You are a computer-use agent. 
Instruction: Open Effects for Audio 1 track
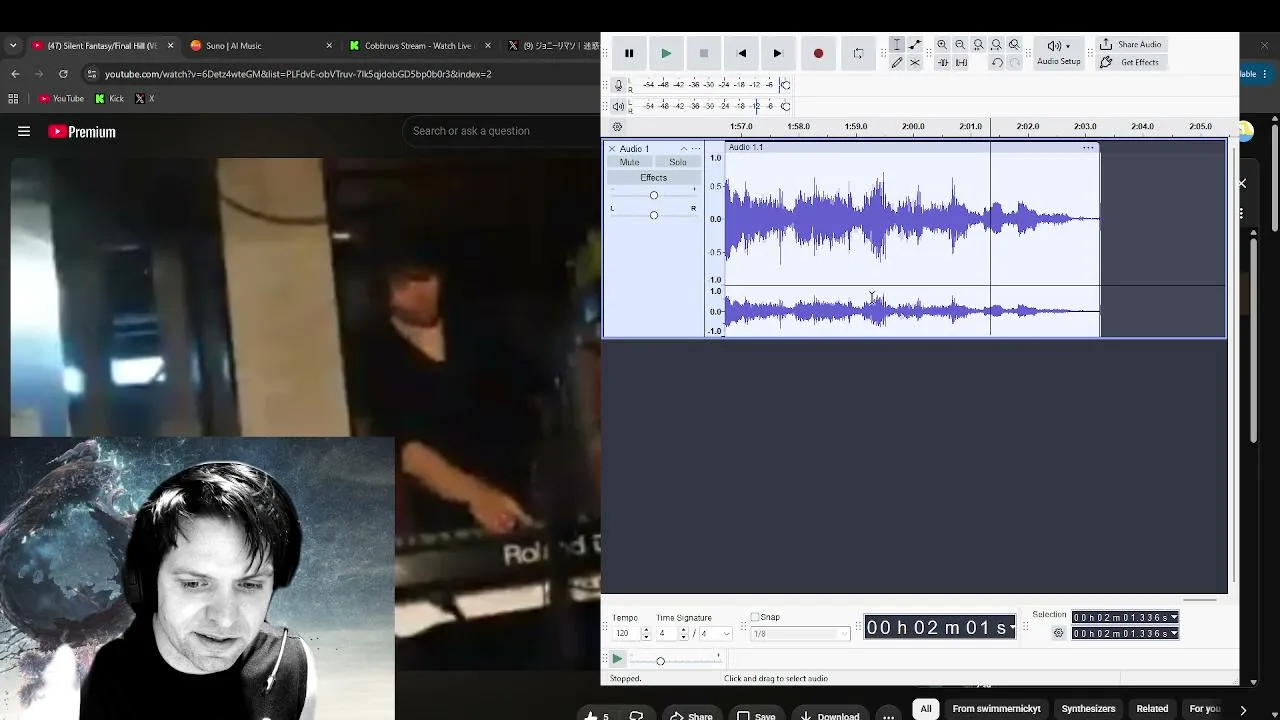(x=653, y=178)
